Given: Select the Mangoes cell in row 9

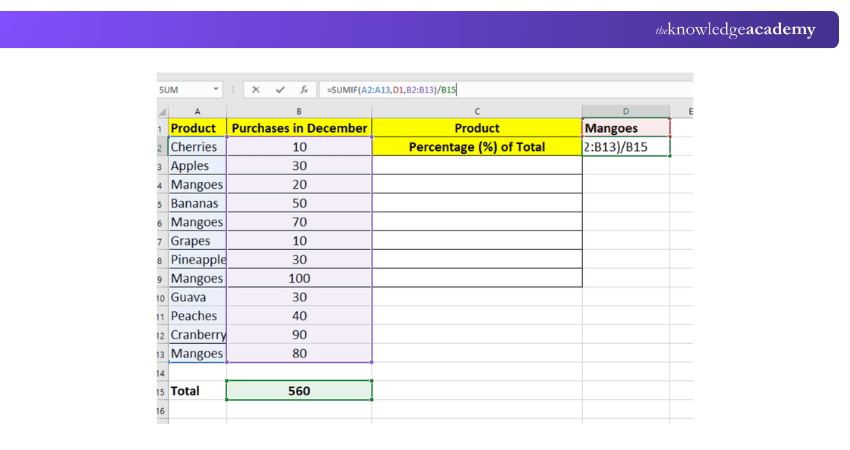Looking at the screenshot, I should coord(197,278).
